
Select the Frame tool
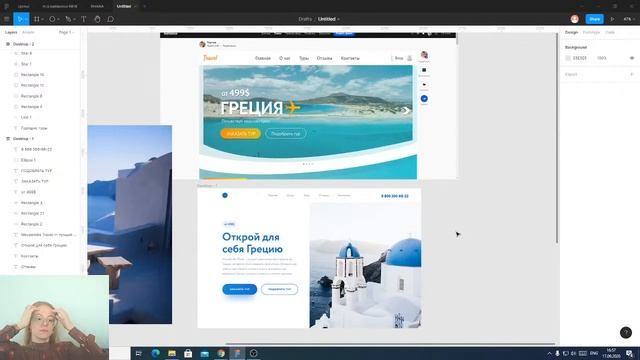pyautogui.click(x=37, y=19)
